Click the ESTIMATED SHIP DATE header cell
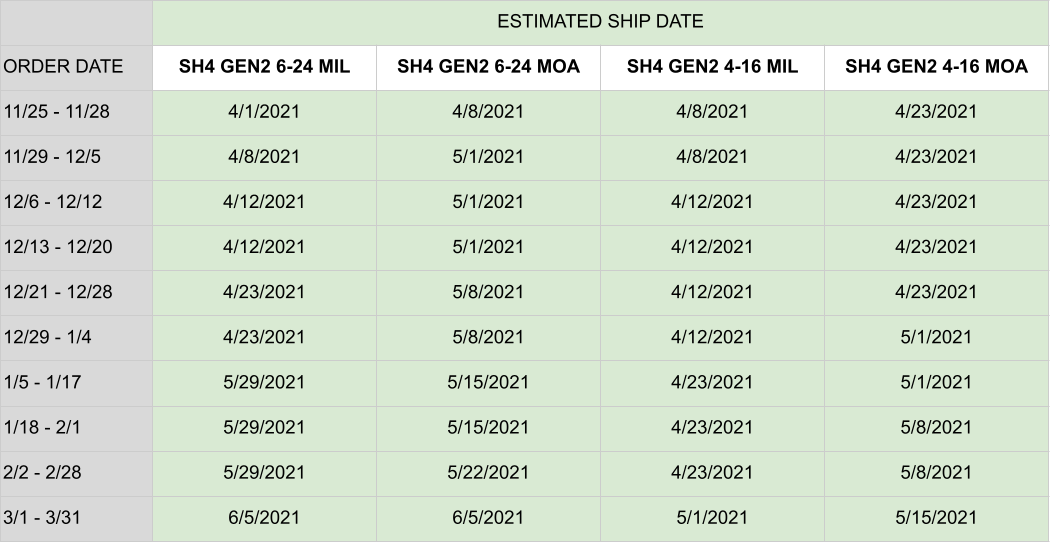This screenshot has width=1050, height=543. pos(600,23)
